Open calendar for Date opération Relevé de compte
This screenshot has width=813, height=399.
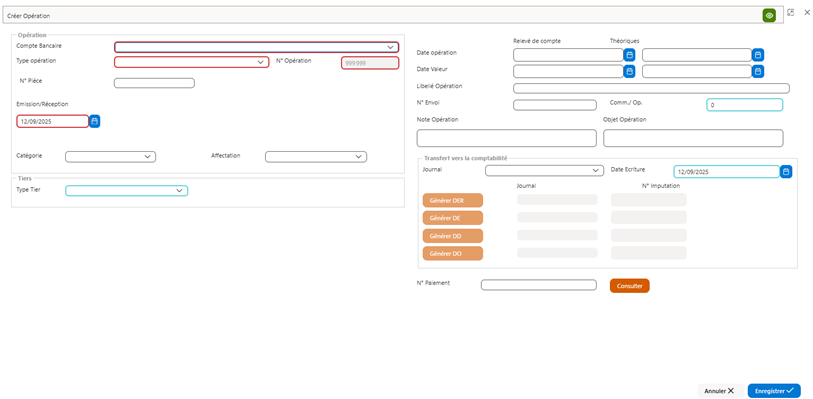(629, 55)
